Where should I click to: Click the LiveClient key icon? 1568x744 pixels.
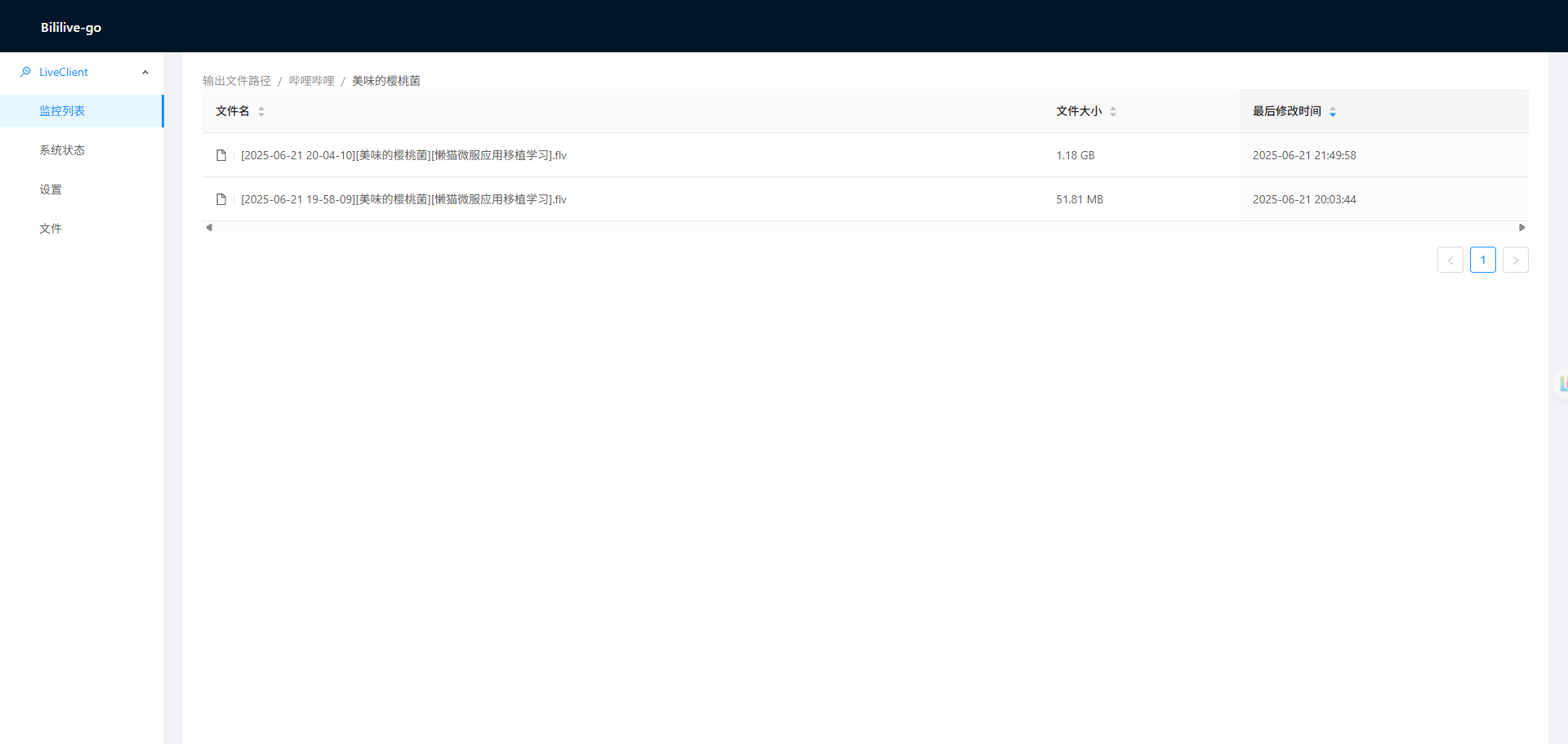pos(25,72)
